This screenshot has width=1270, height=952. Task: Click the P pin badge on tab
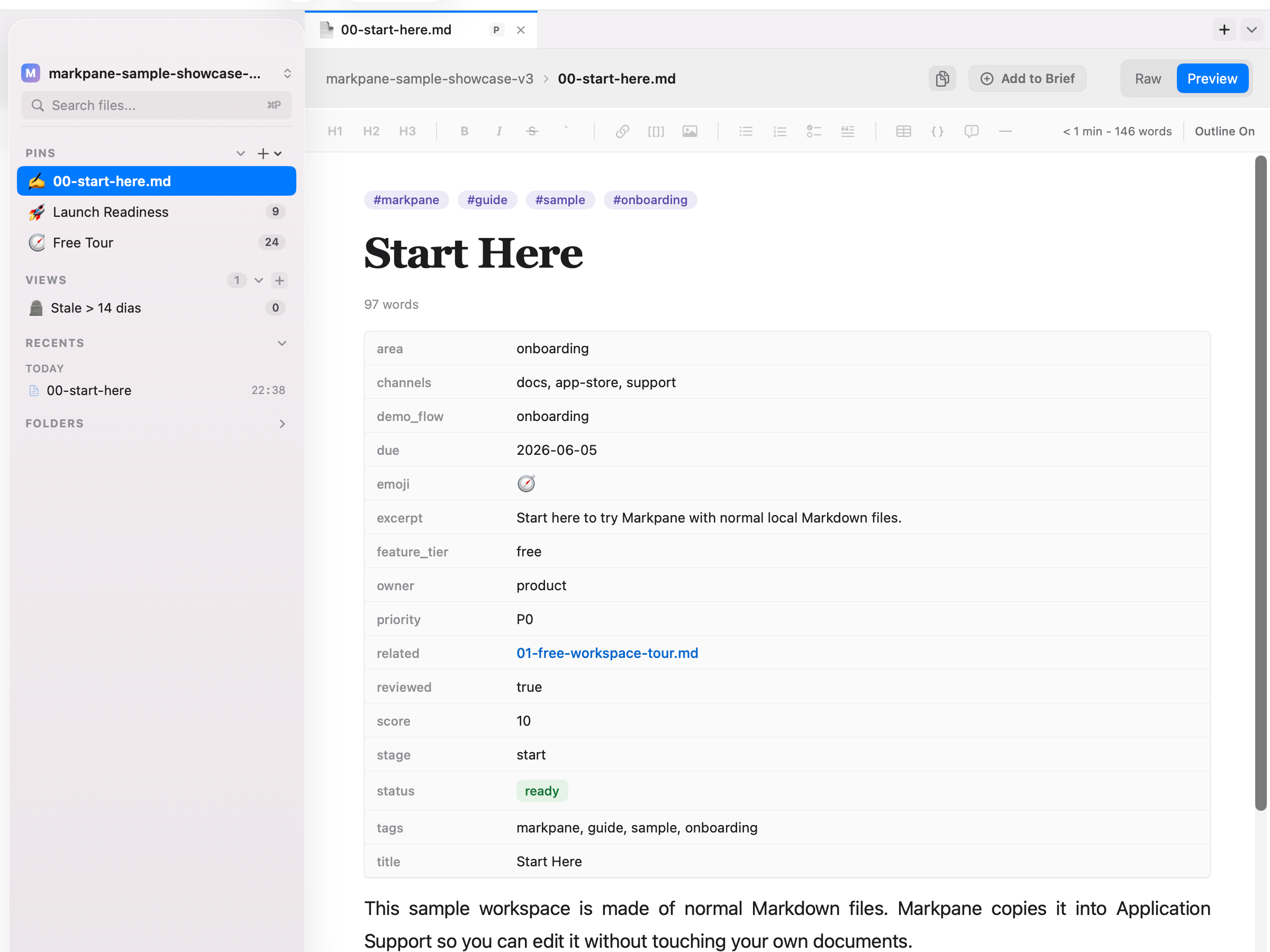[496, 30]
